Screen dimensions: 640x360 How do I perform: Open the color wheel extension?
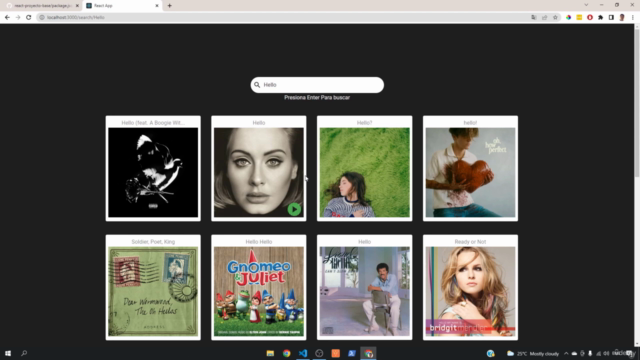(568, 17)
